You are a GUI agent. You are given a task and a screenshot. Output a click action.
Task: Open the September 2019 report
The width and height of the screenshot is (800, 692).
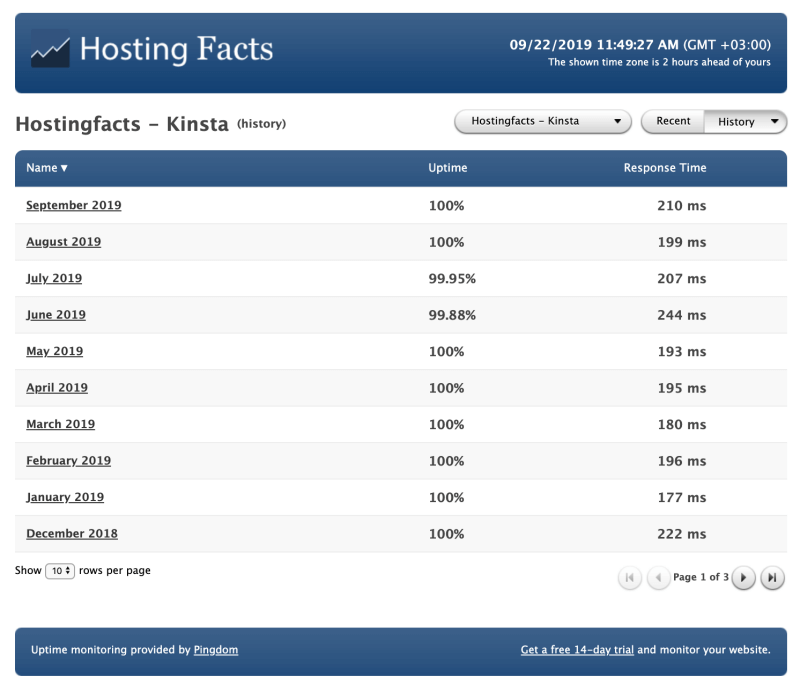74,205
